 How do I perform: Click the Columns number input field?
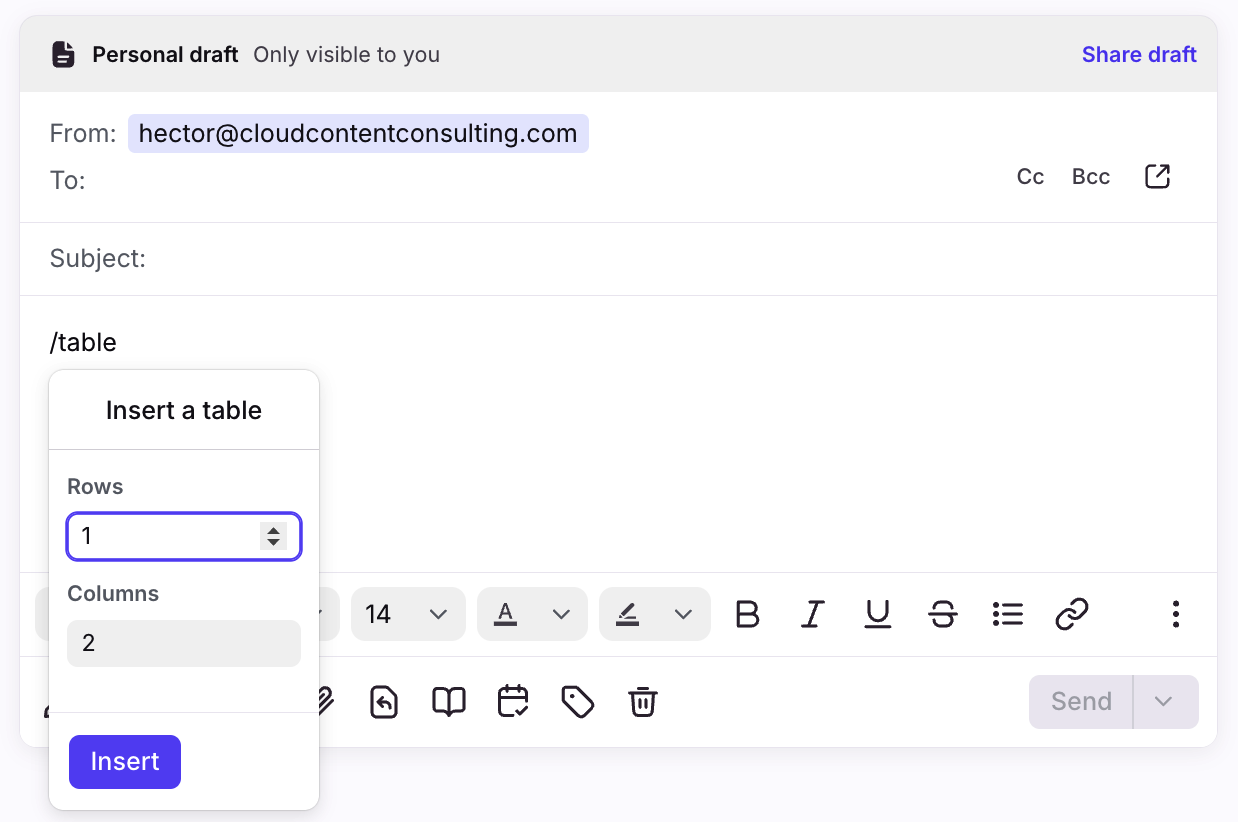pyautogui.click(x=184, y=643)
